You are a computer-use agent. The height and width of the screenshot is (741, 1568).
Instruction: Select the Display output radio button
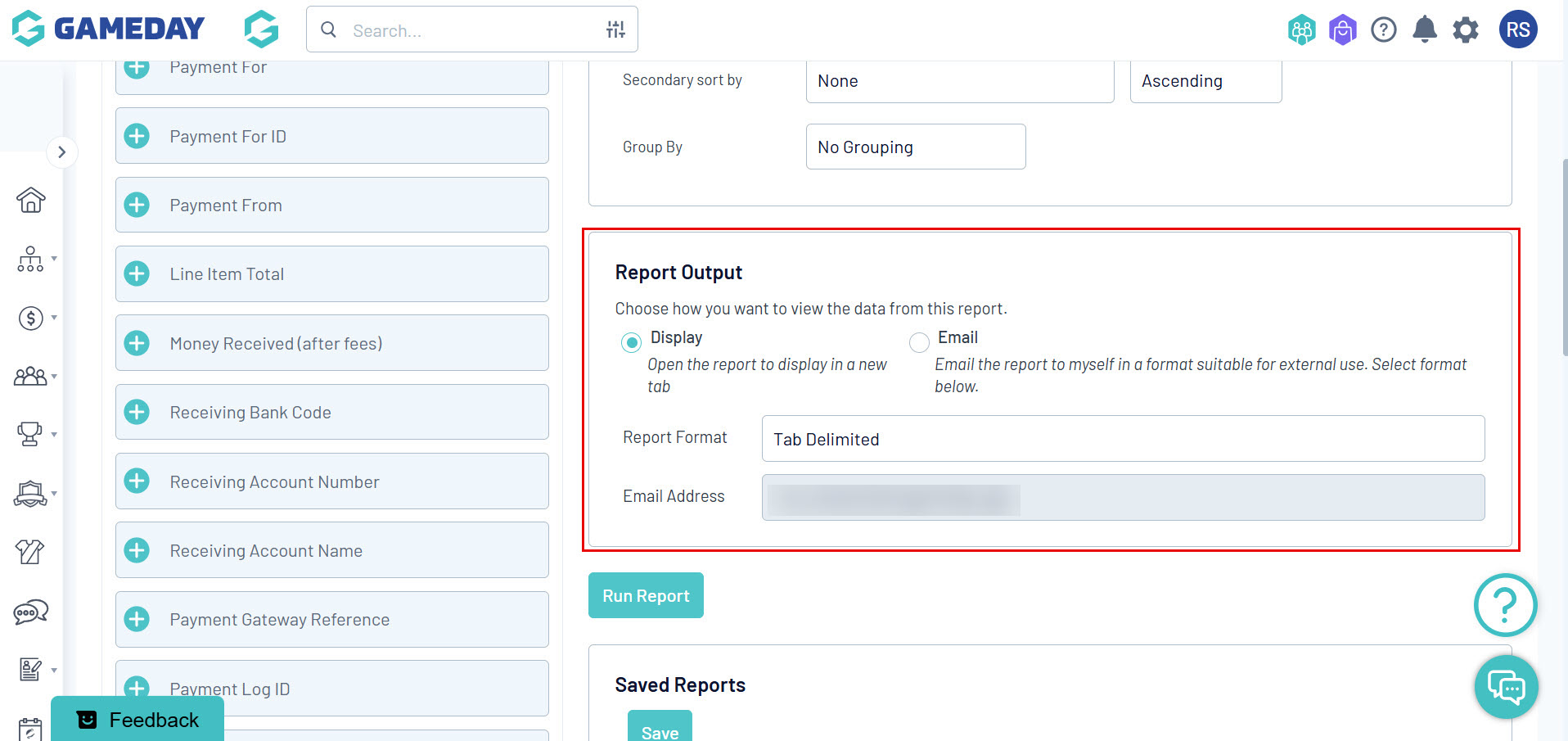(631, 342)
